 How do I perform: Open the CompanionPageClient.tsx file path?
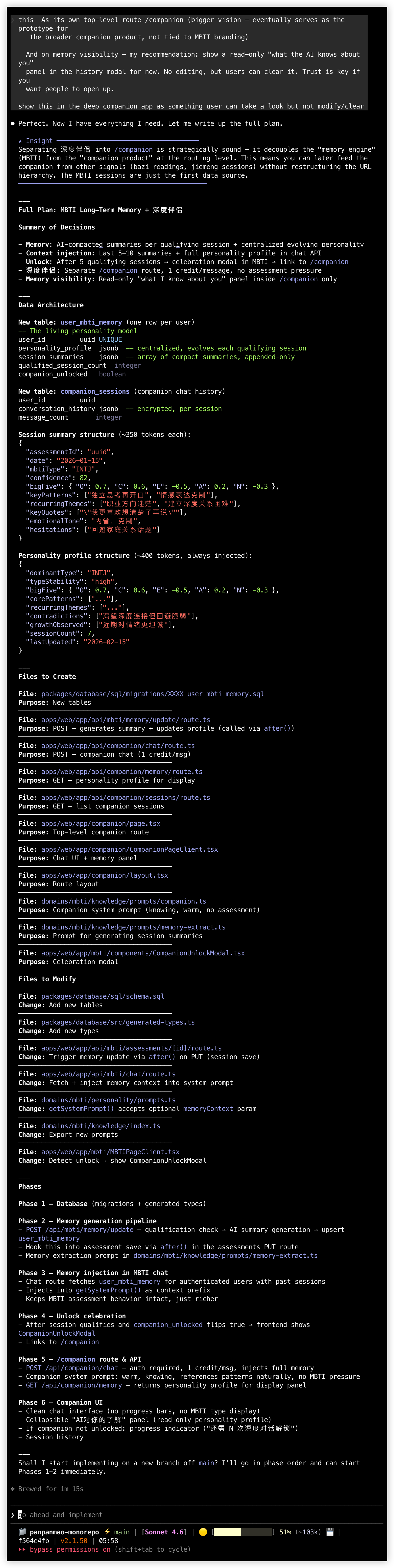pos(130,849)
